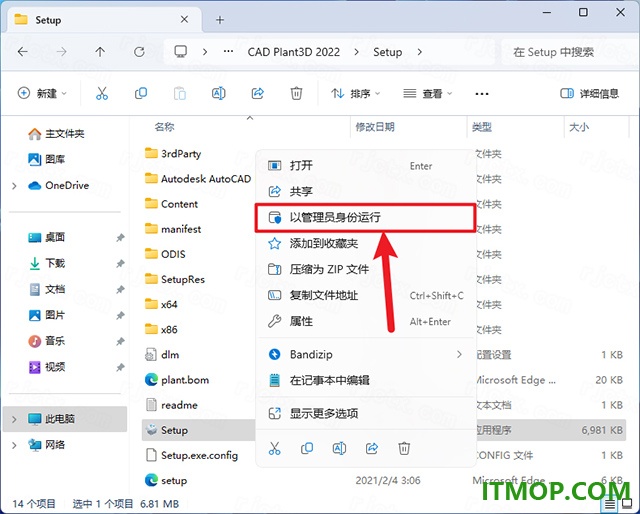Open the toolbar's three-dot more options menu
The width and height of the screenshot is (640, 514).
pos(482,94)
